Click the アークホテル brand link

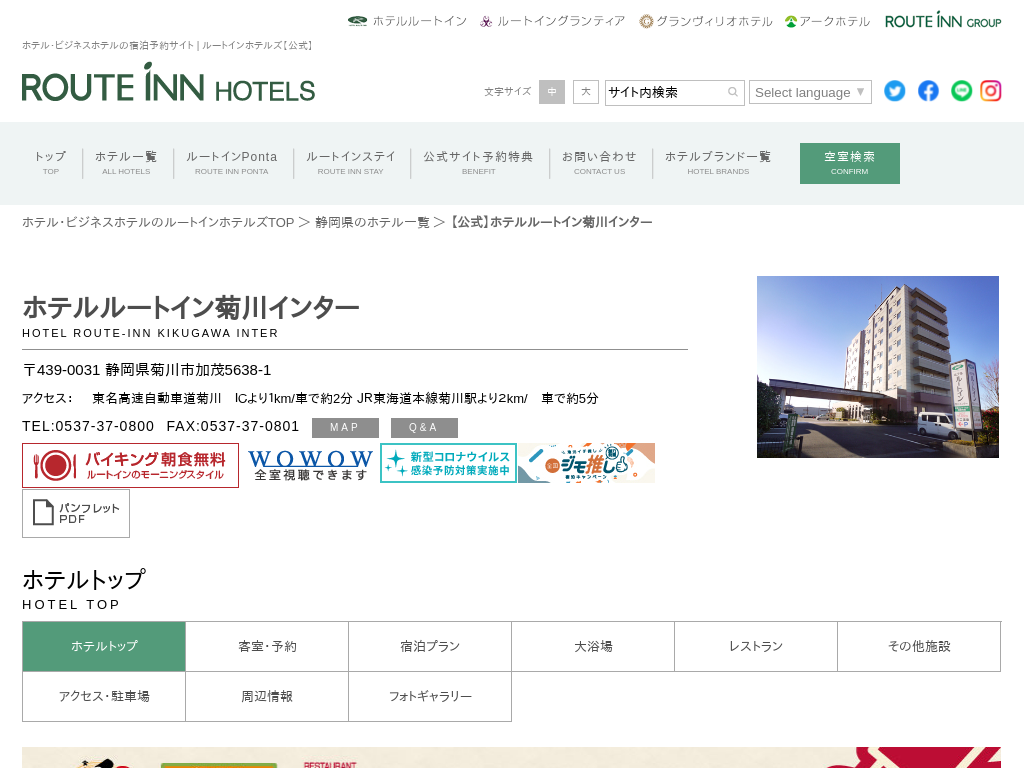pos(827,21)
